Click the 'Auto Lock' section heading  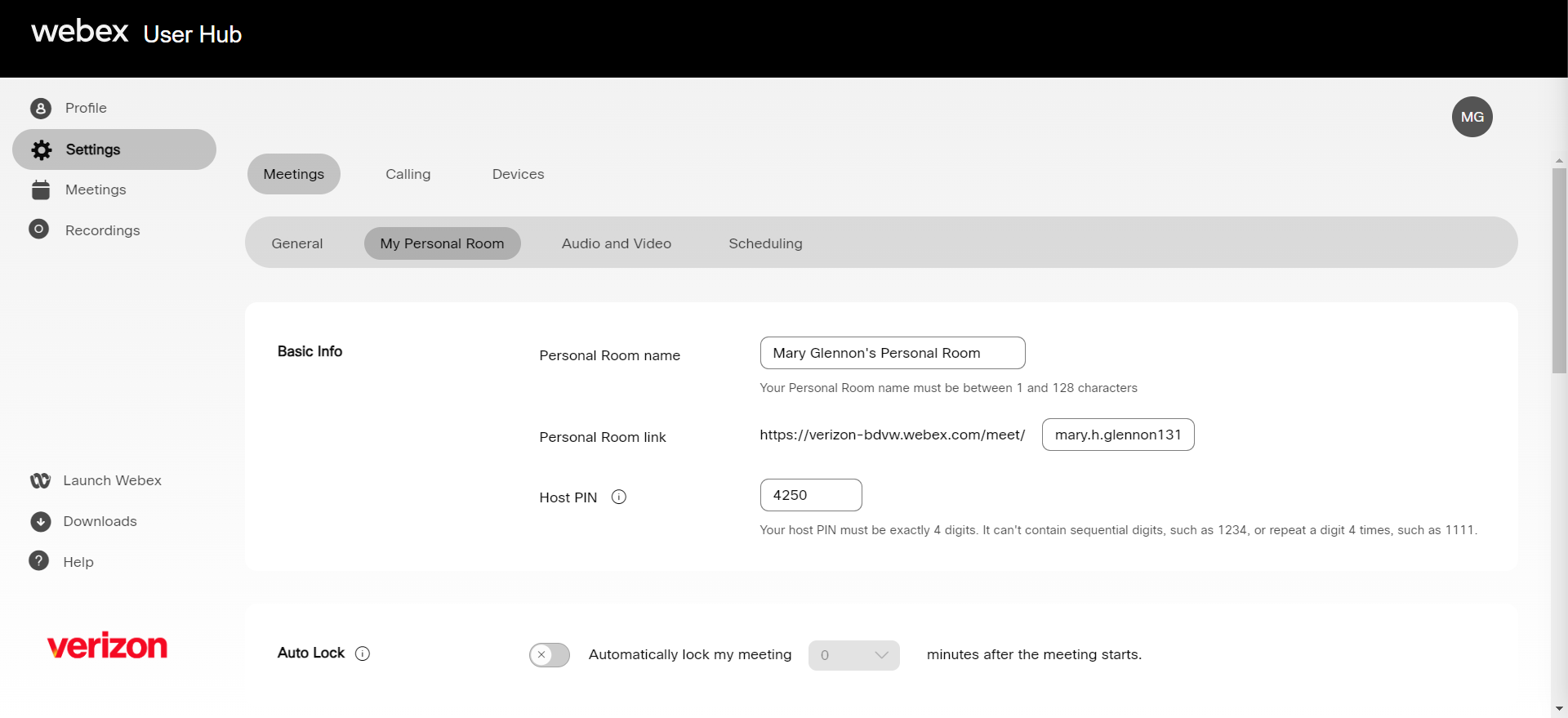(x=311, y=653)
